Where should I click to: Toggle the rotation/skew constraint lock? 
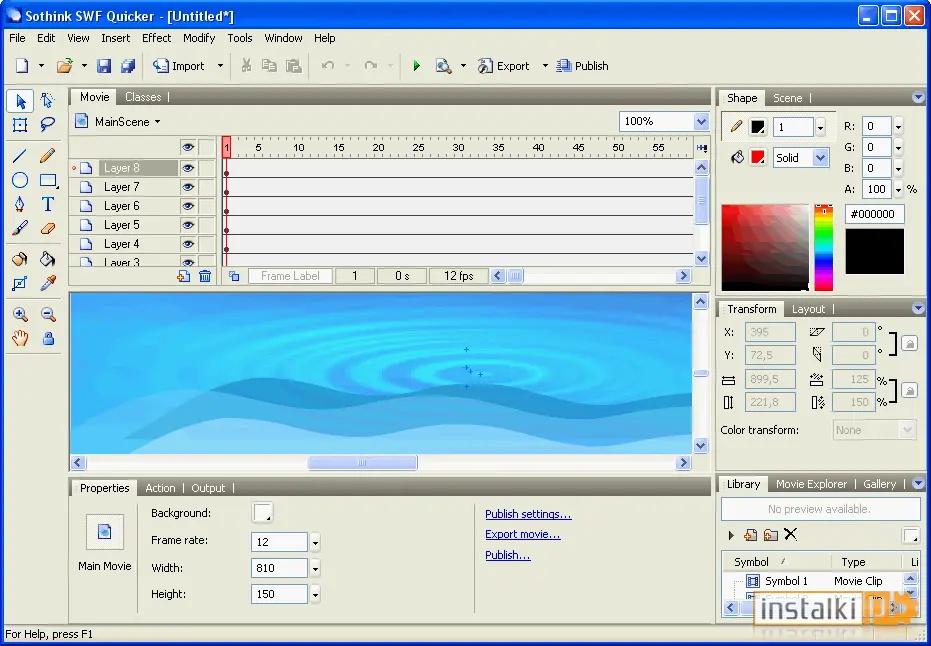tap(909, 343)
